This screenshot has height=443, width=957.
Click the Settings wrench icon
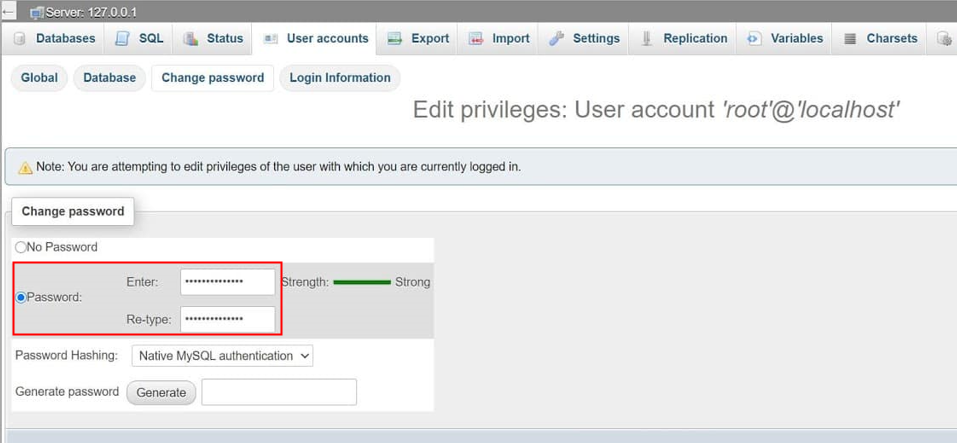coord(556,38)
